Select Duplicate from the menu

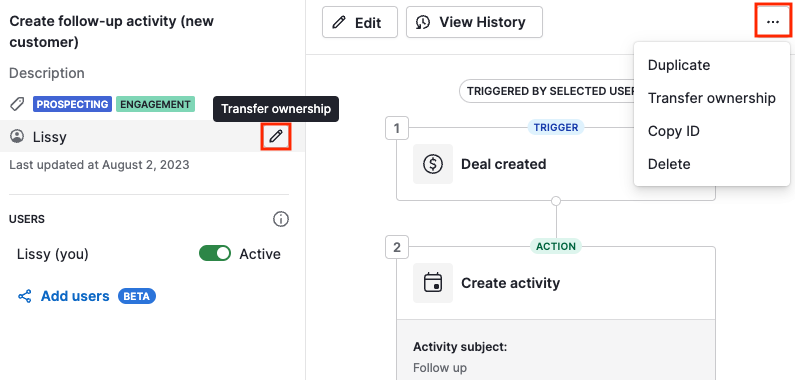pyautogui.click(x=679, y=65)
